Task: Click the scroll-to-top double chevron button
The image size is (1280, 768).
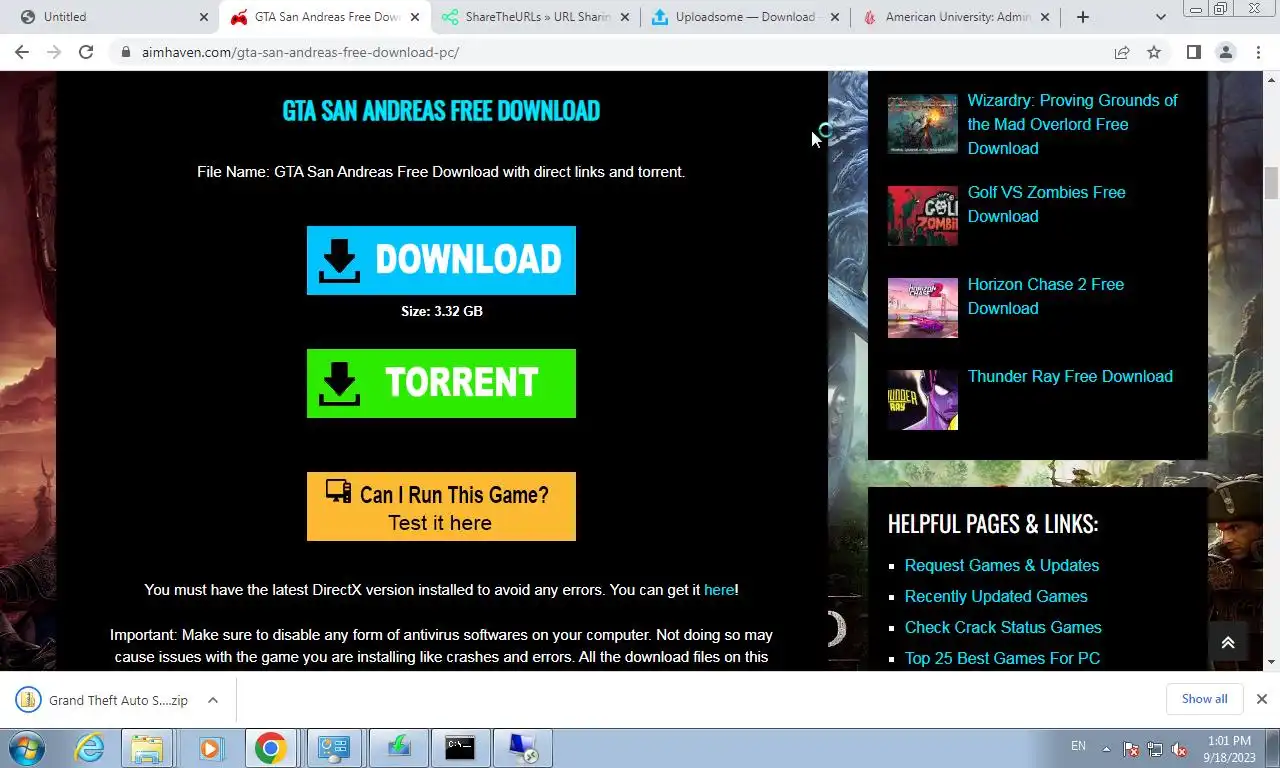Action: (x=1228, y=643)
